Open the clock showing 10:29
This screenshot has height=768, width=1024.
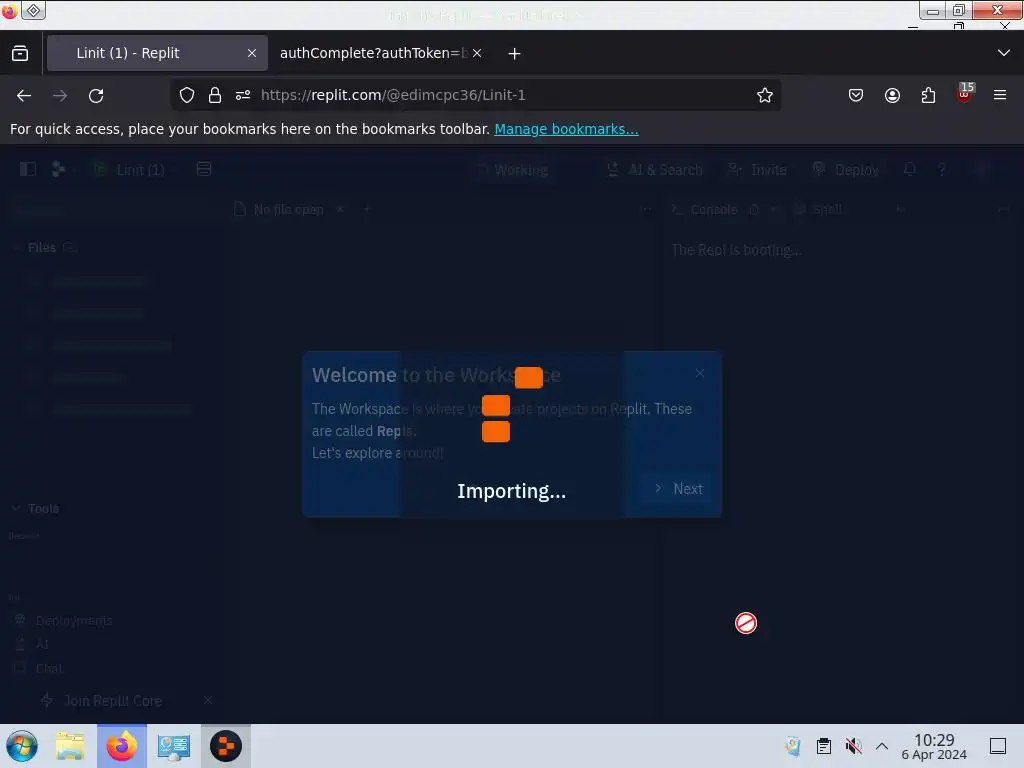[934, 746]
